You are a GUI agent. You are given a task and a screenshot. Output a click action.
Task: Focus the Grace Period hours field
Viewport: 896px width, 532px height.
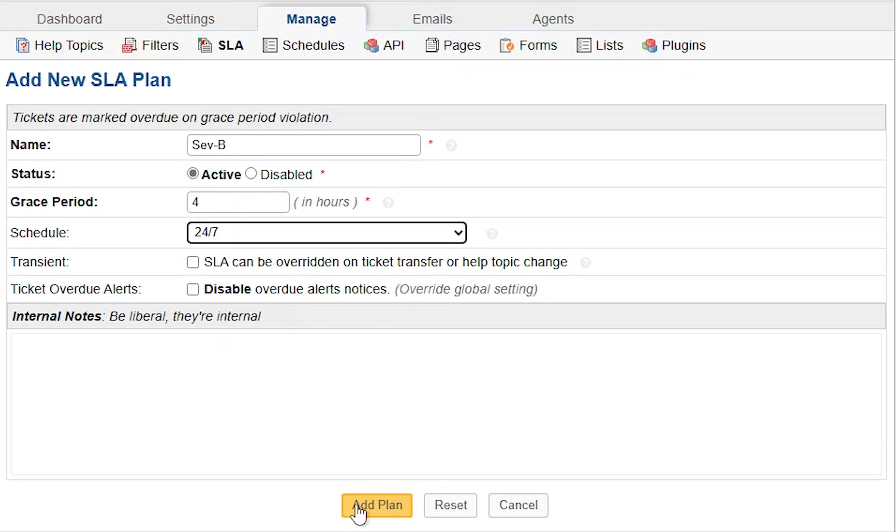coord(238,202)
